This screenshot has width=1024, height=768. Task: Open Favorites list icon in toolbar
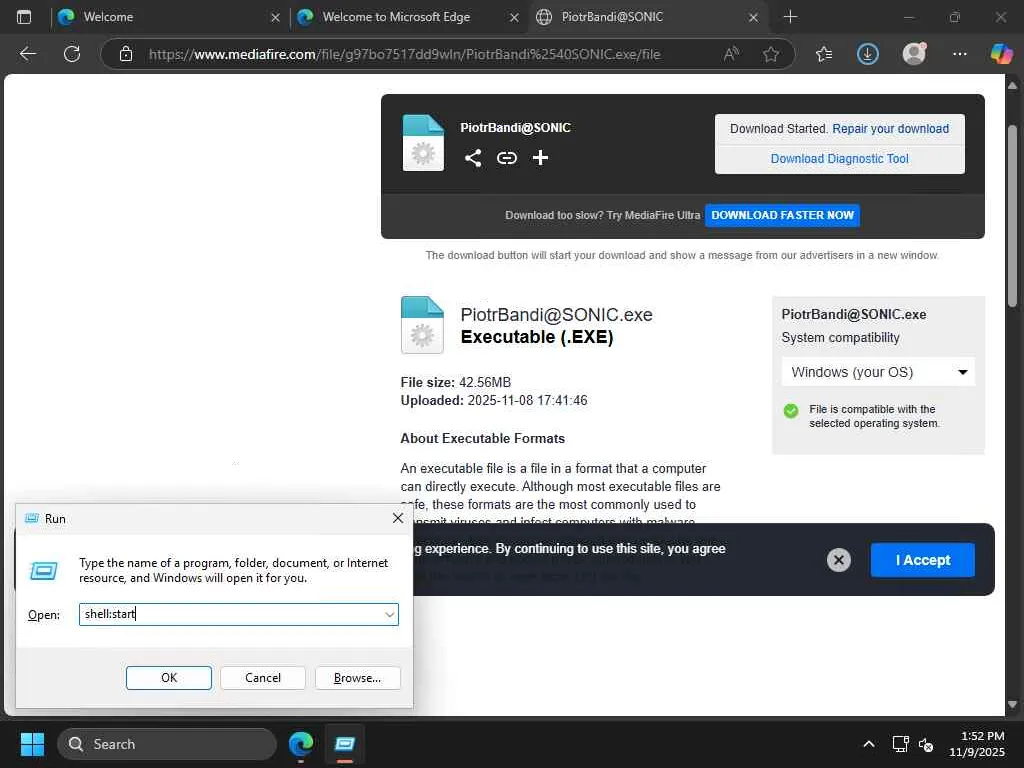point(824,54)
